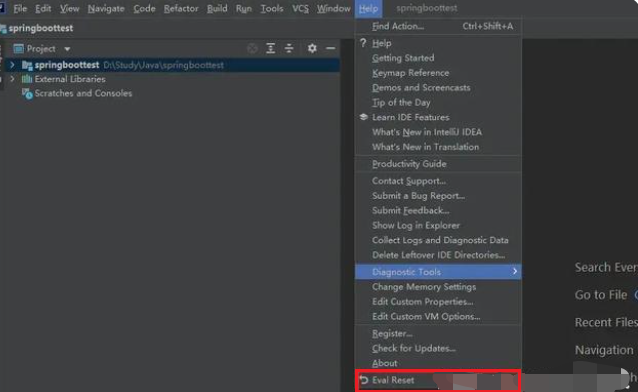Screen dimensions: 638x392
Task: Choose Register in Help menu
Action: (438, 334)
